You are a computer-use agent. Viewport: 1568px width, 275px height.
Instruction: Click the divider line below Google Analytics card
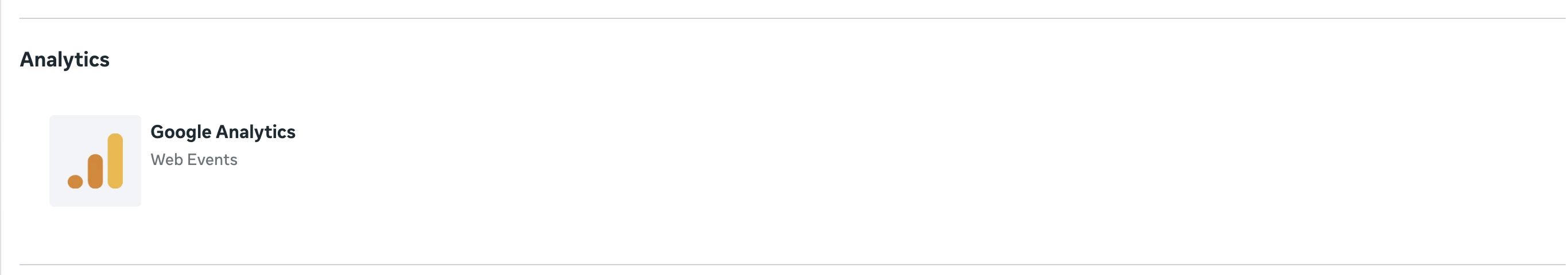(x=793, y=265)
